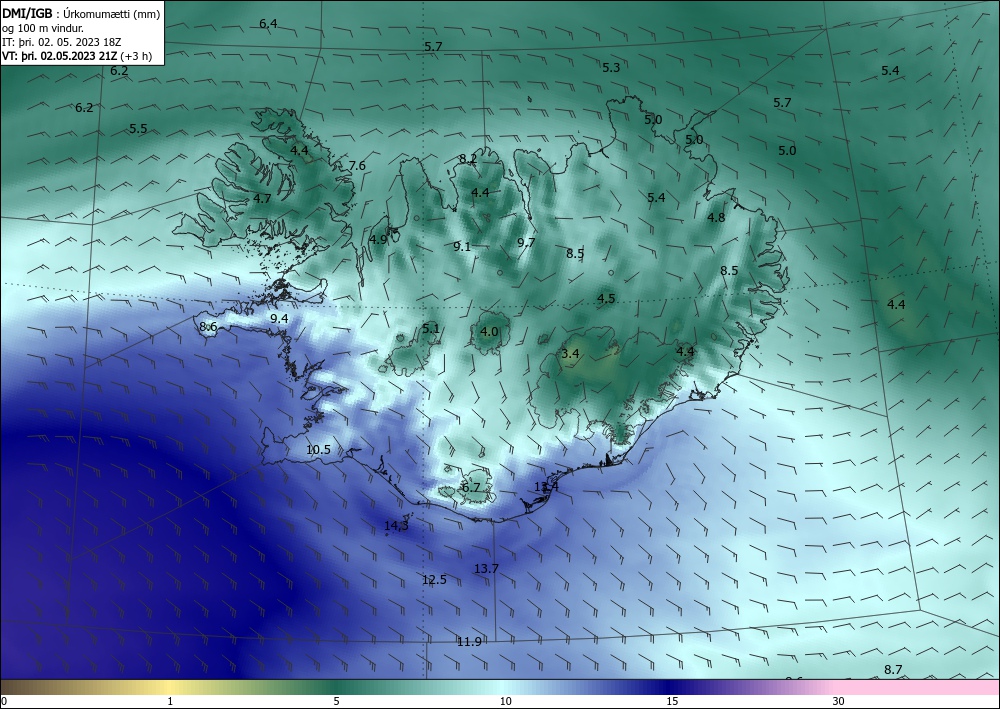Click the 13.7 value over the ocean

coord(487,569)
